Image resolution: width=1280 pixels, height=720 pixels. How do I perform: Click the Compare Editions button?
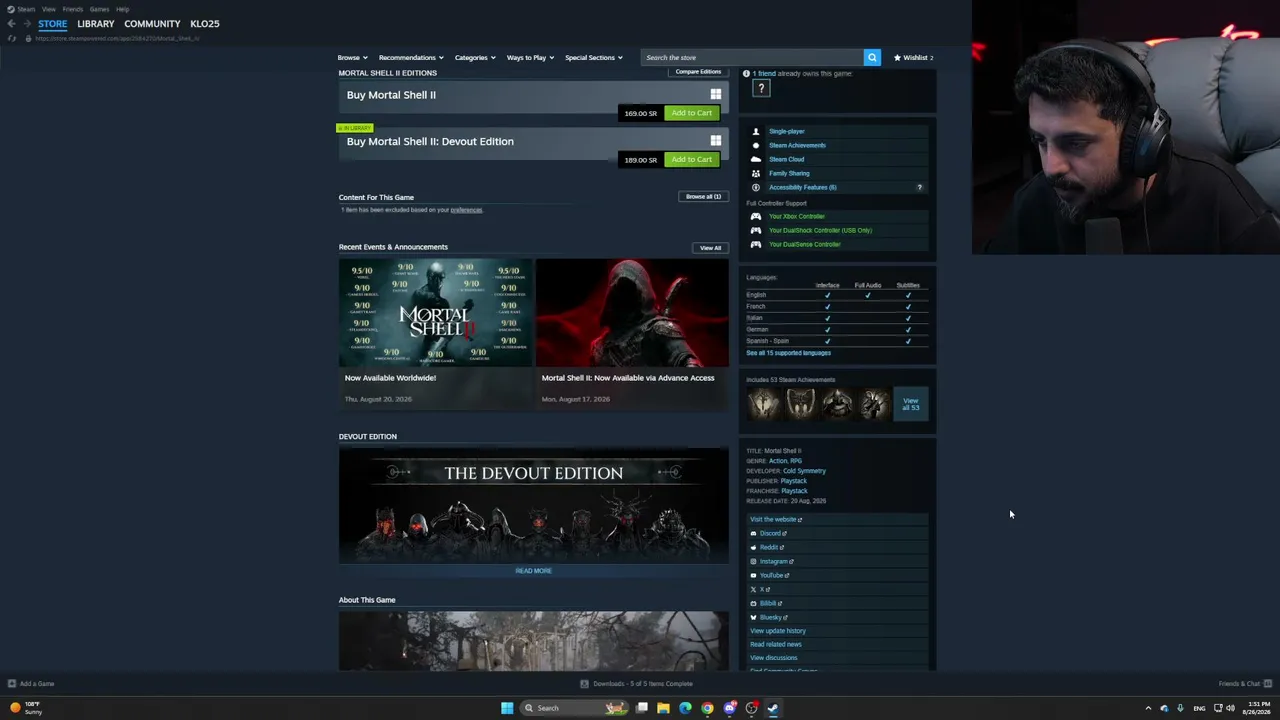[698, 72]
